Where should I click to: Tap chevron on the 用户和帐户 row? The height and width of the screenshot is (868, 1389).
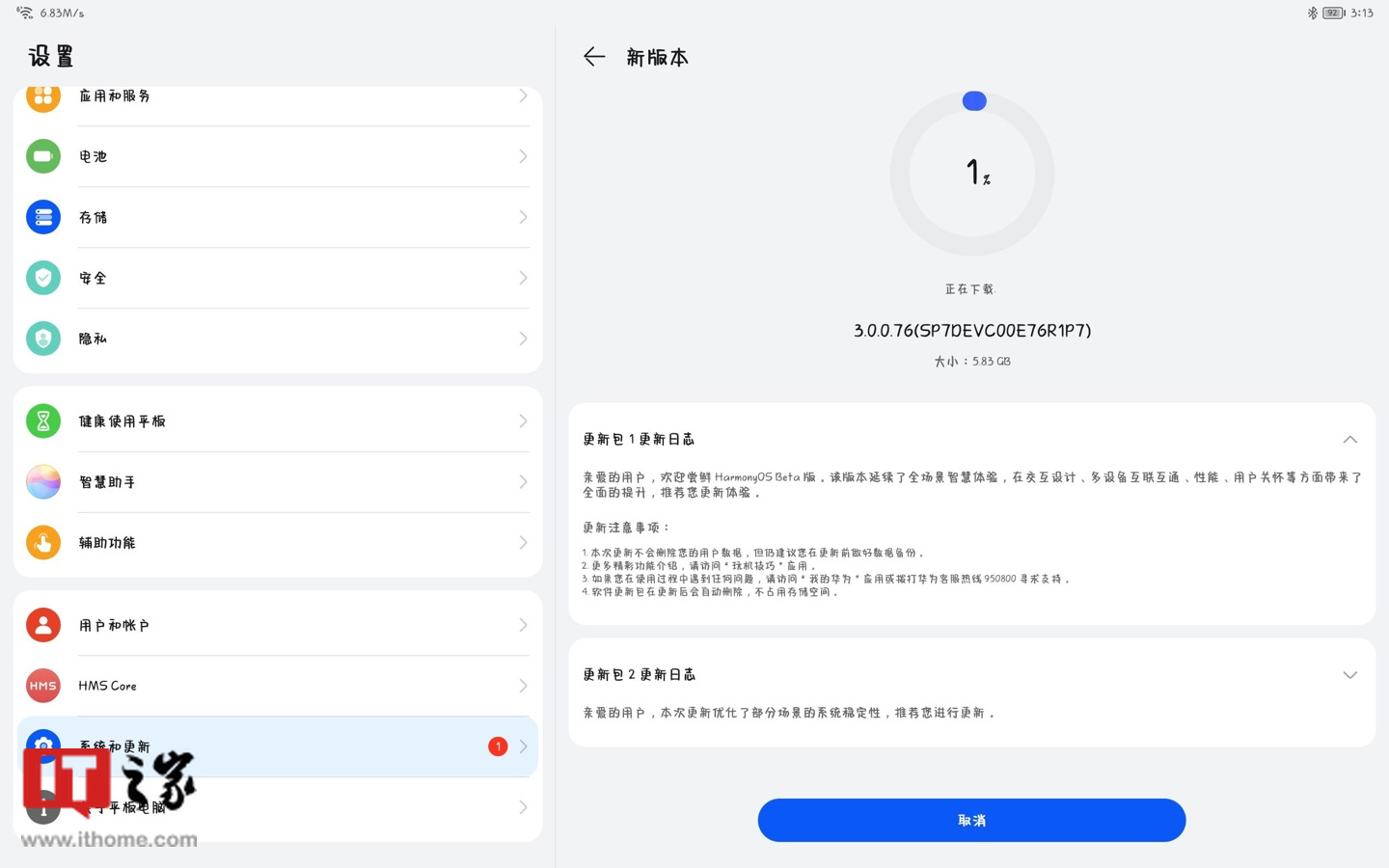(x=523, y=625)
